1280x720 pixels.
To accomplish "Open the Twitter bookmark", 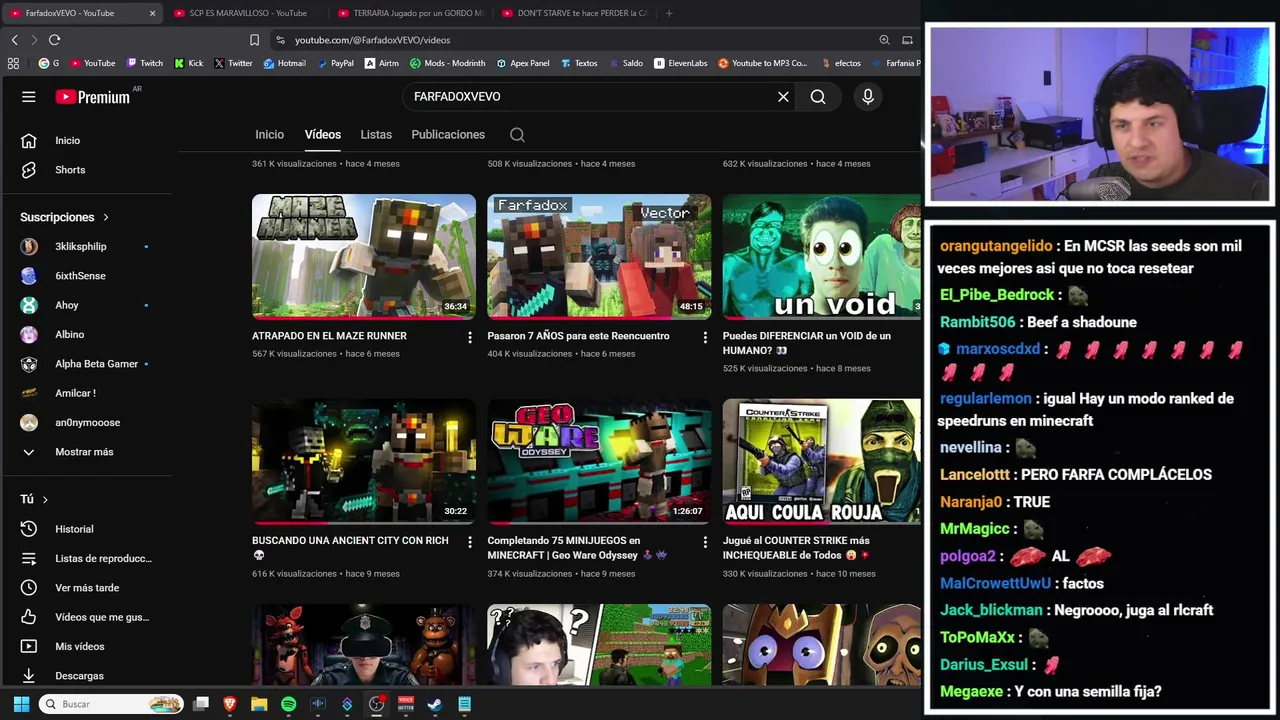I will [233, 63].
